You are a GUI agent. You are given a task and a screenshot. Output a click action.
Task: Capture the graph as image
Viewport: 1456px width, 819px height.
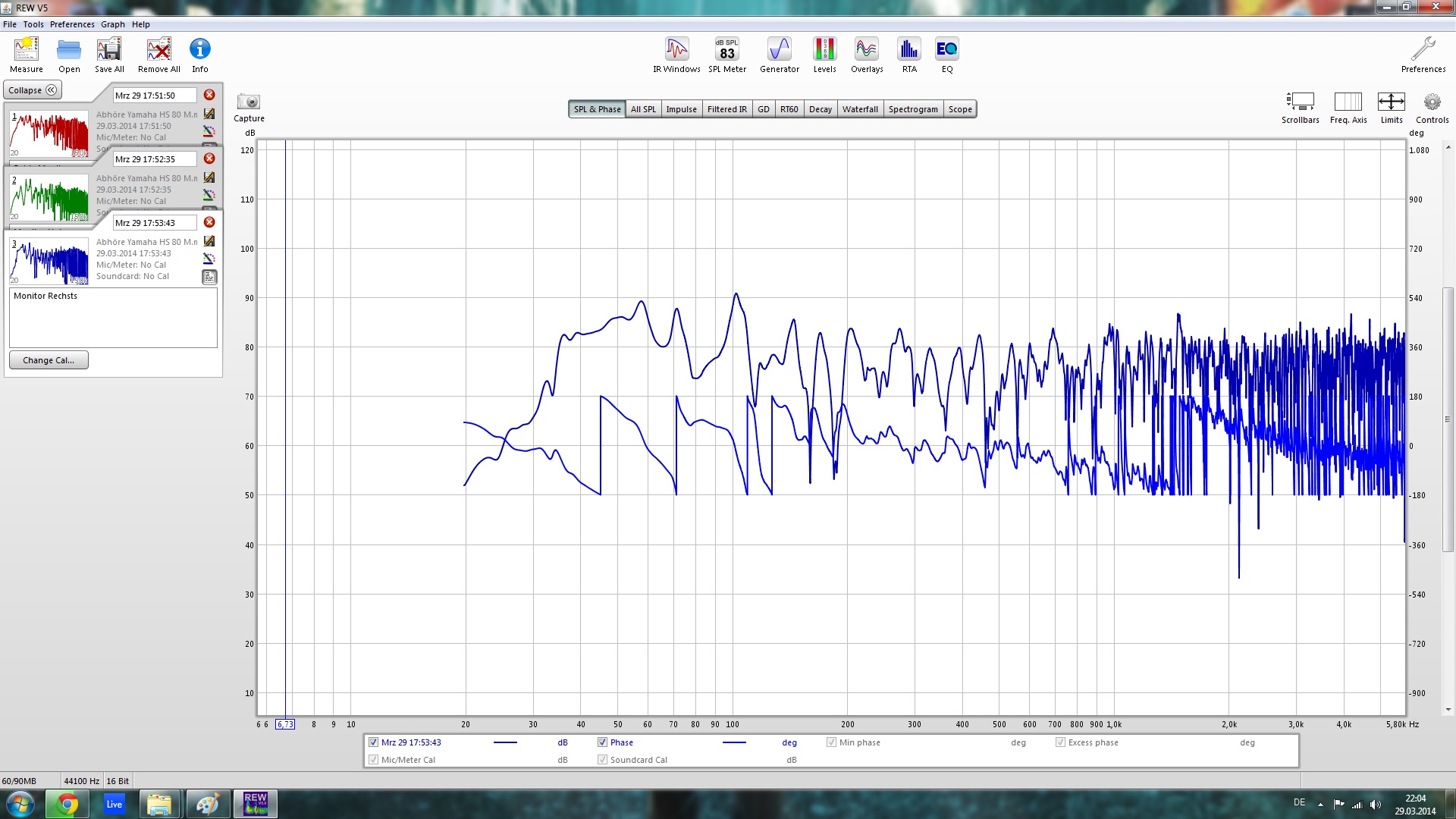point(249,107)
